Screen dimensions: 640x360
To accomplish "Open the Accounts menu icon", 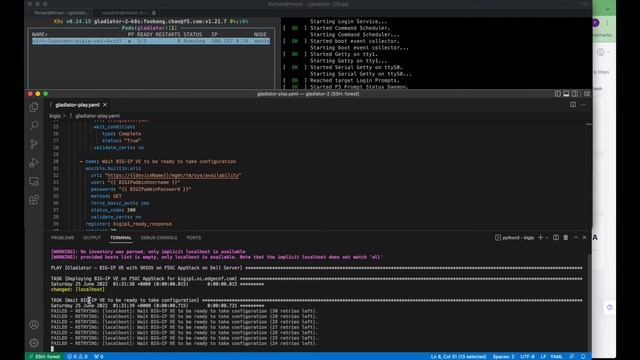I will (x=34, y=324).
